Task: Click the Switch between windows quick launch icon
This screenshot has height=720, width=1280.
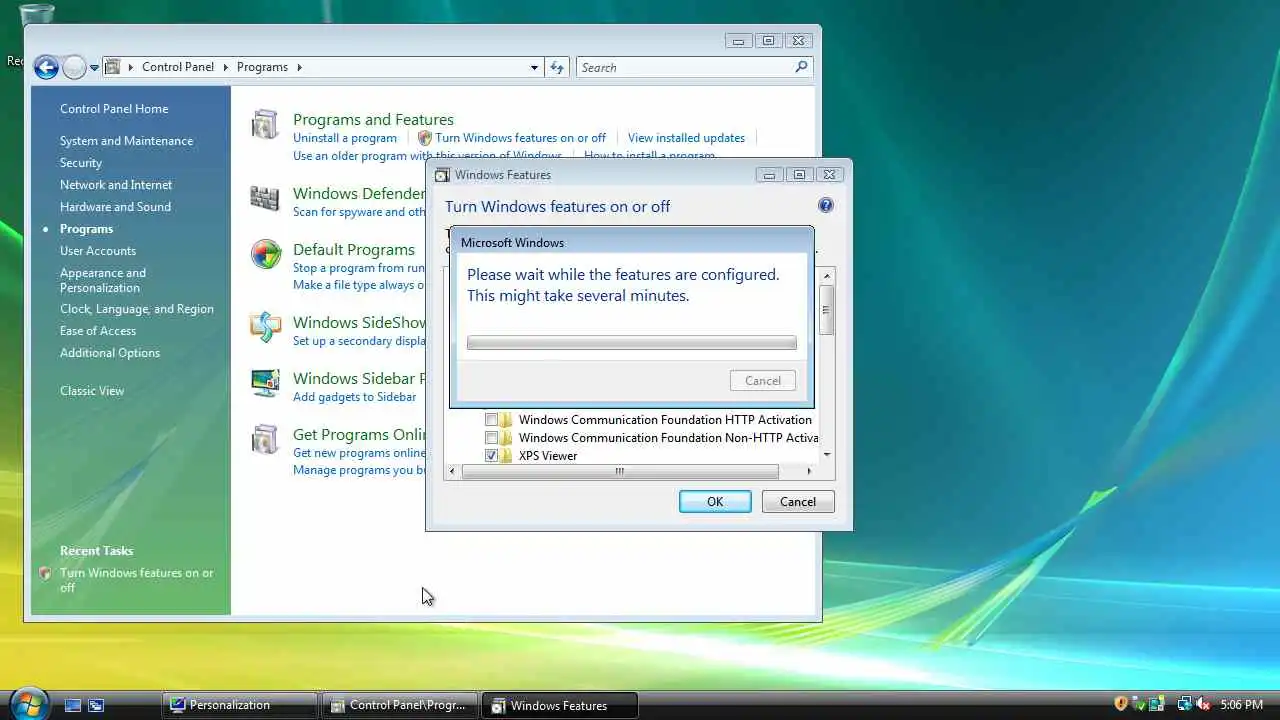Action: tap(96, 705)
